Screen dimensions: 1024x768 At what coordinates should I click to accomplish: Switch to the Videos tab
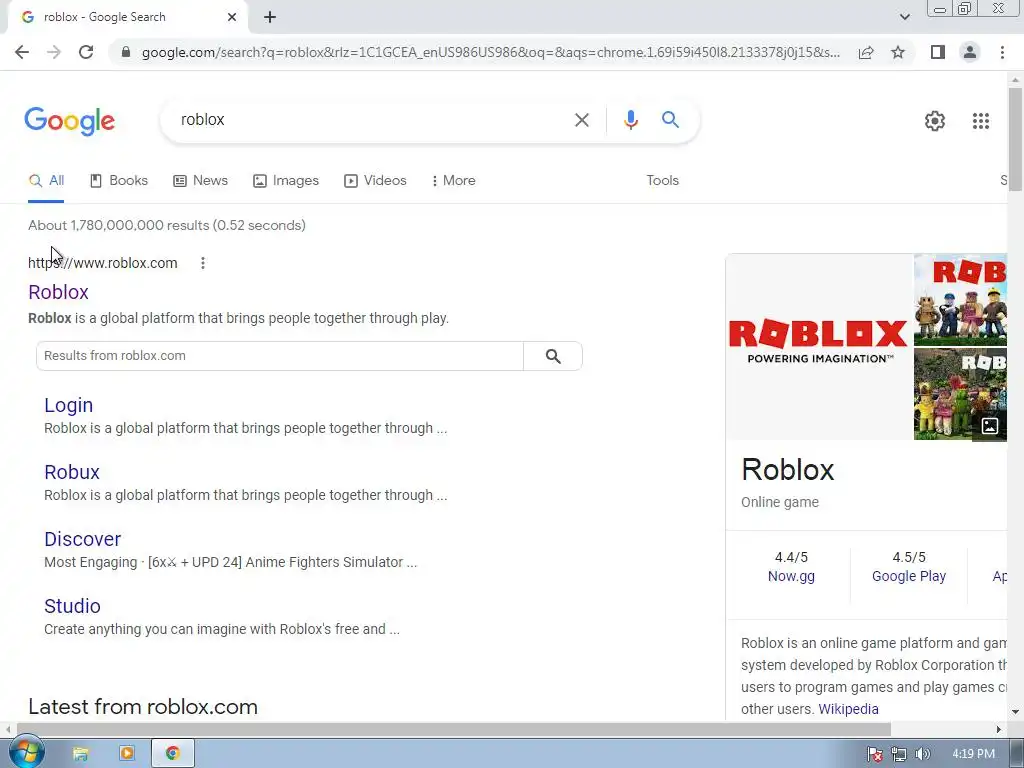click(376, 180)
